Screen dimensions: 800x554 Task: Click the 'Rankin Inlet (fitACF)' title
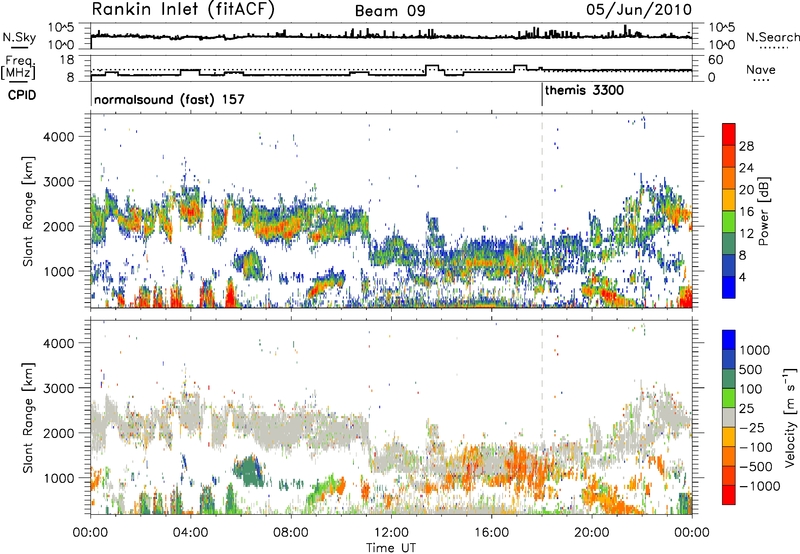[x=183, y=10]
